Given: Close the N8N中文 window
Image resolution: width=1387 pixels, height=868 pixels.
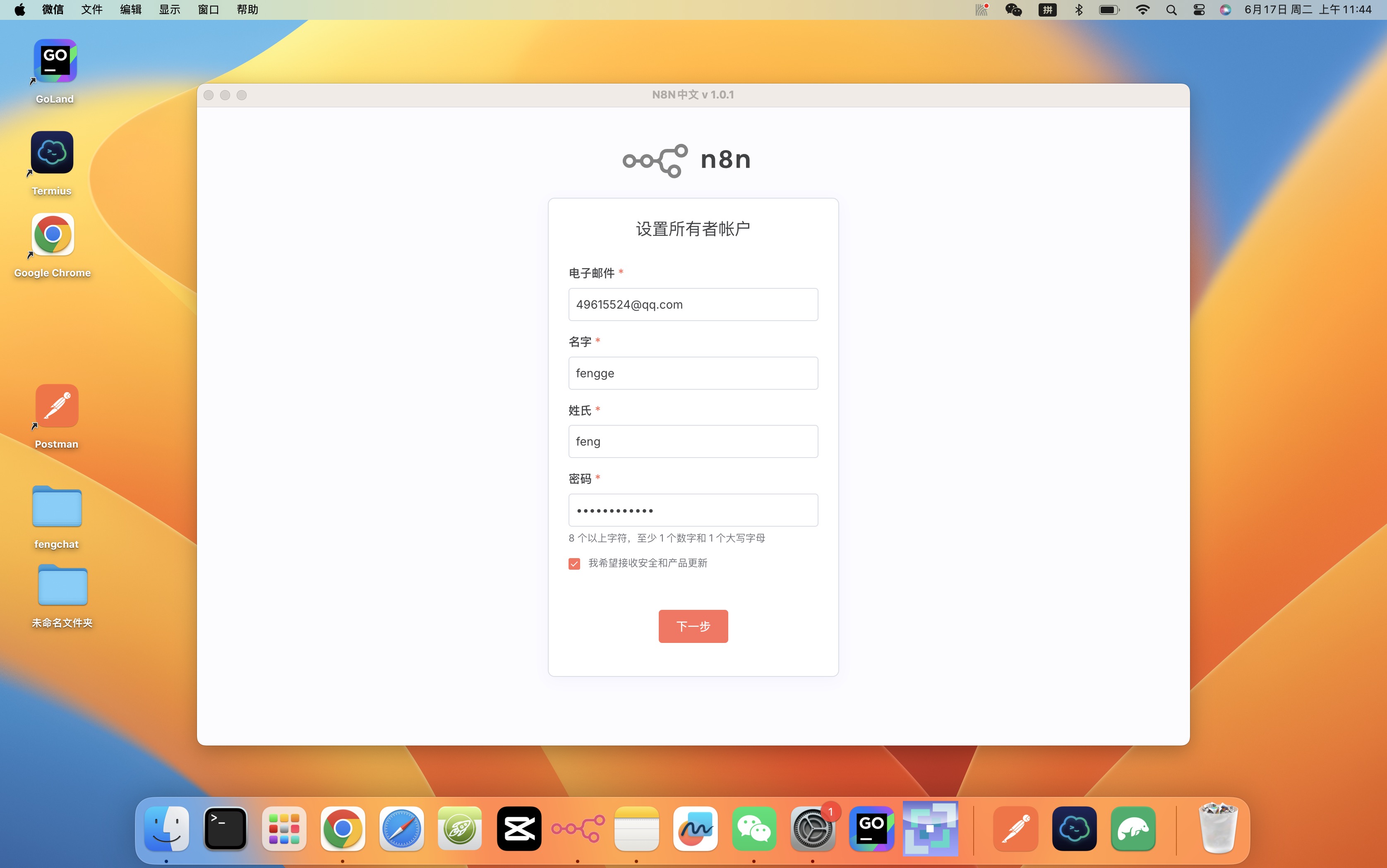Looking at the screenshot, I should pyautogui.click(x=209, y=95).
